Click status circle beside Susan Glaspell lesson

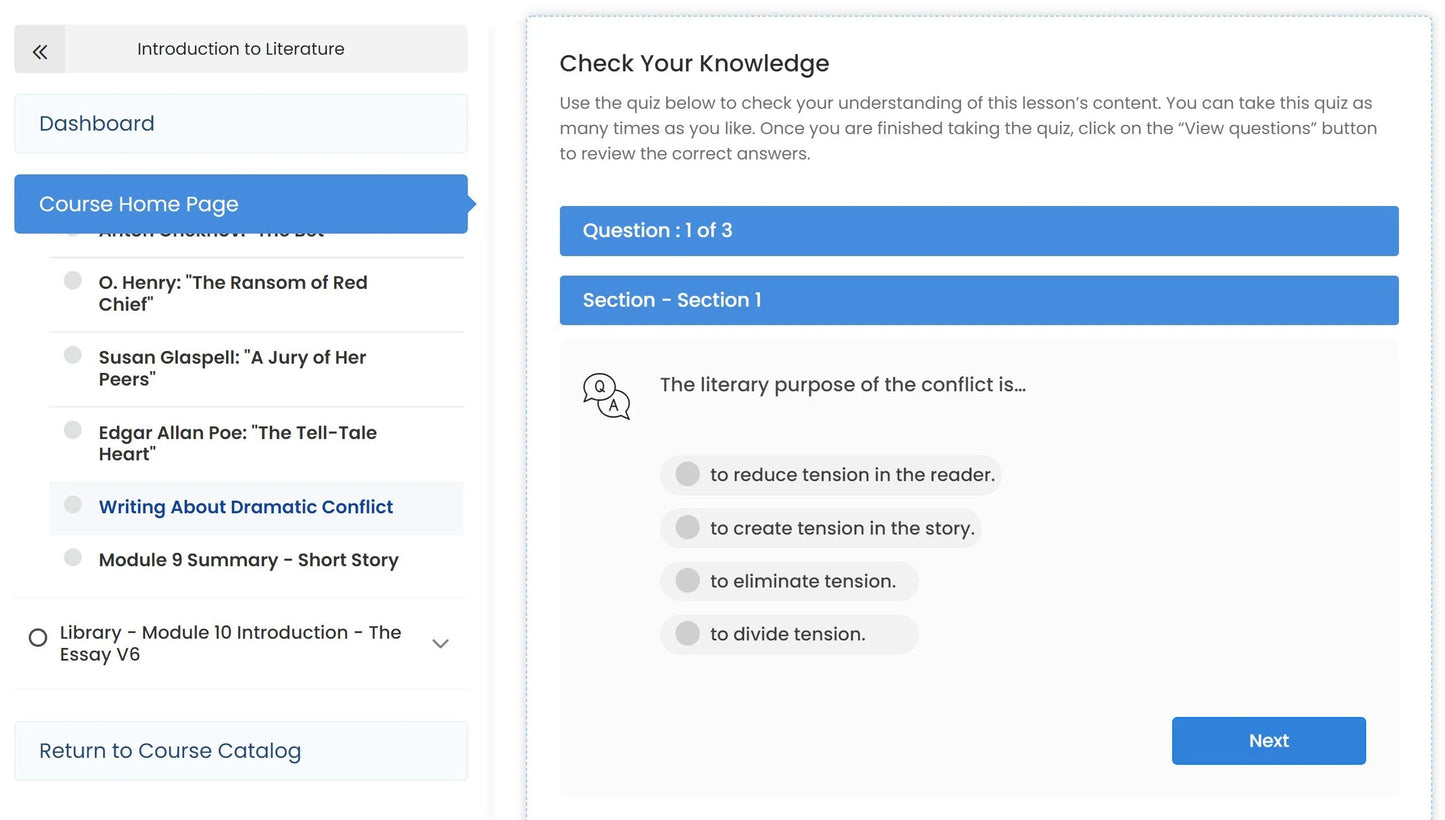[x=73, y=355]
